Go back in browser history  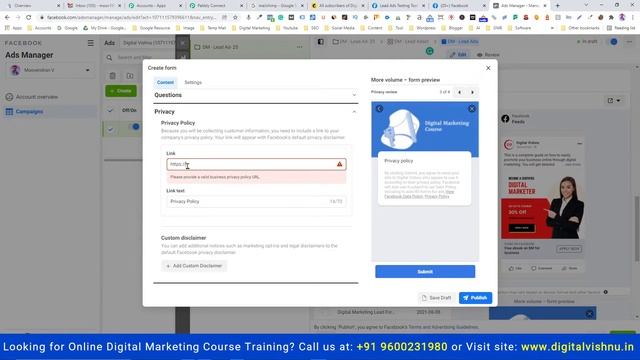7,18
